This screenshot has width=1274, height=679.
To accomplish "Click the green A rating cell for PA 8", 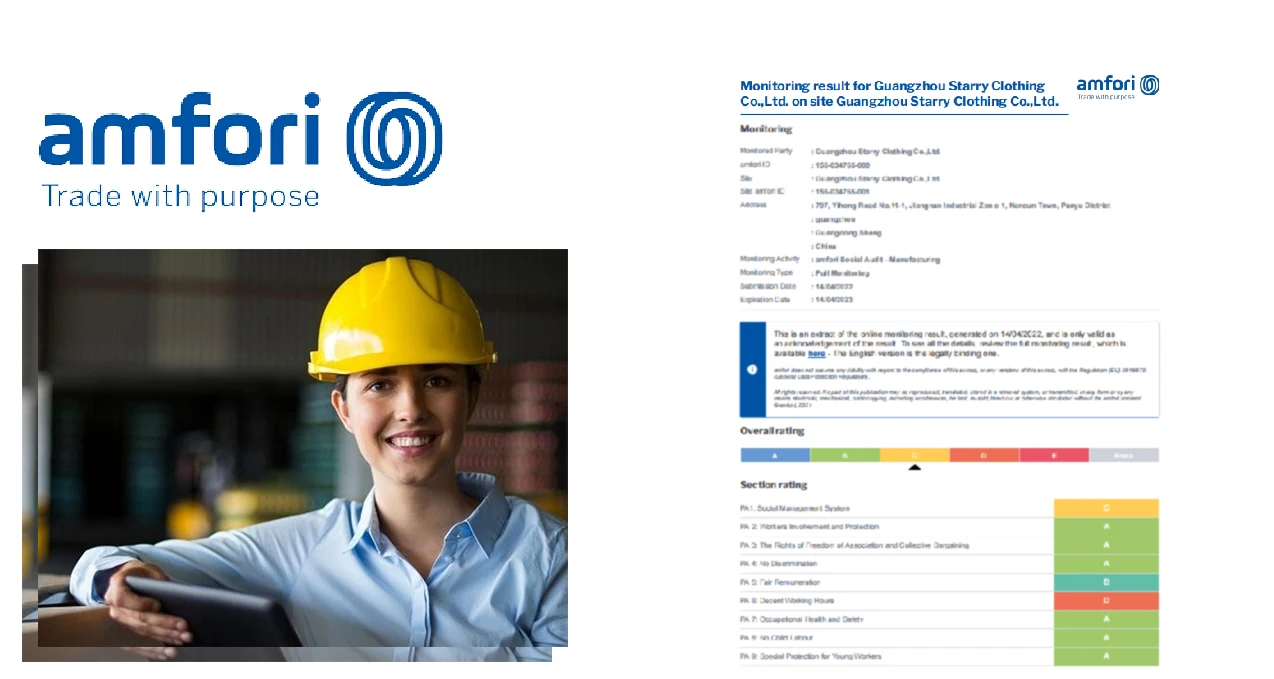I will 1106,638.
